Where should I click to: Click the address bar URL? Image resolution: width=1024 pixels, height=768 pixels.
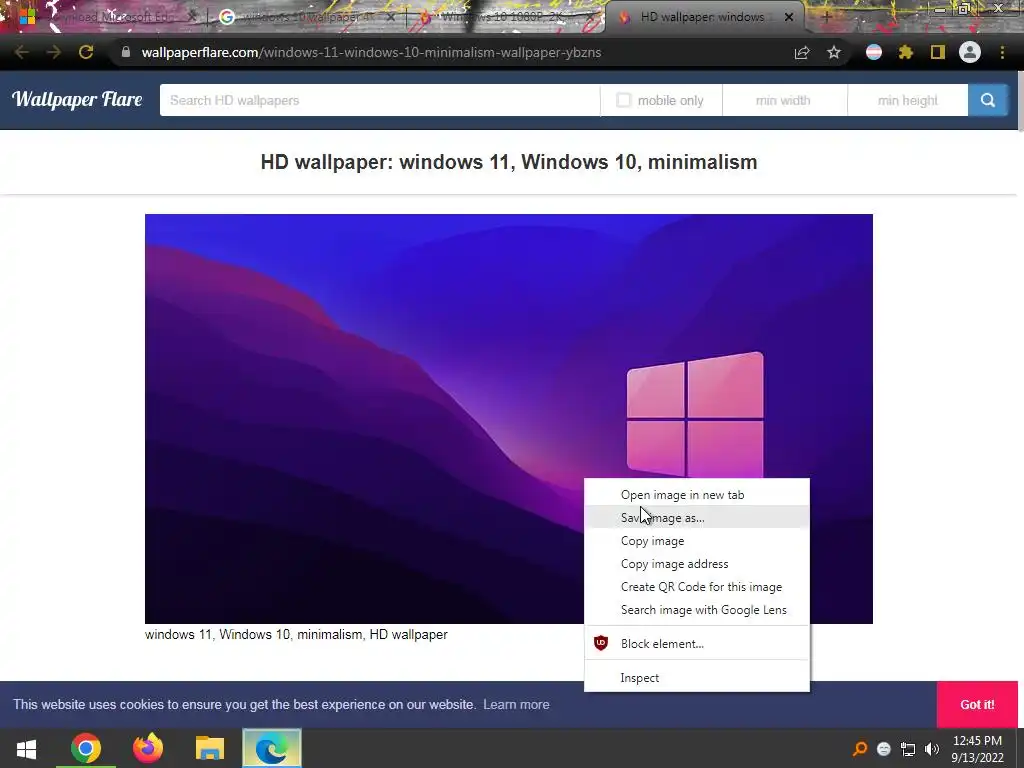click(x=371, y=52)
